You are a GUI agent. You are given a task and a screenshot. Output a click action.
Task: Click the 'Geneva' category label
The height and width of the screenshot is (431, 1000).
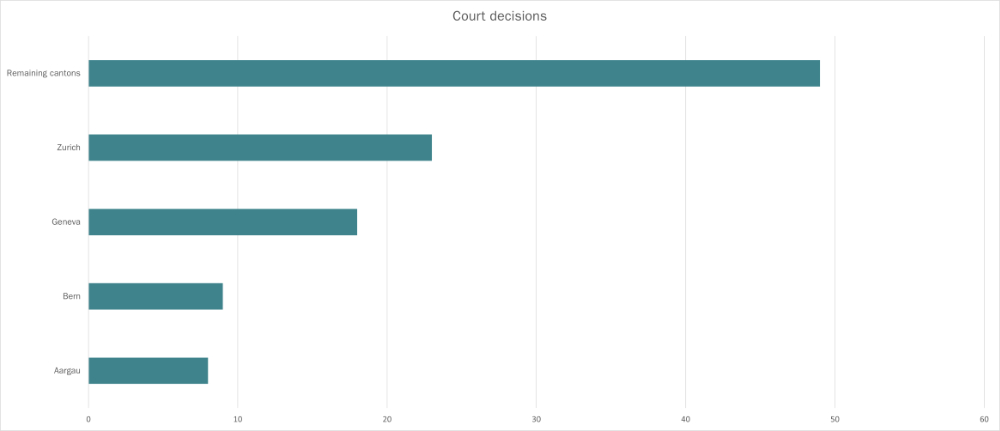click(66, 221)
